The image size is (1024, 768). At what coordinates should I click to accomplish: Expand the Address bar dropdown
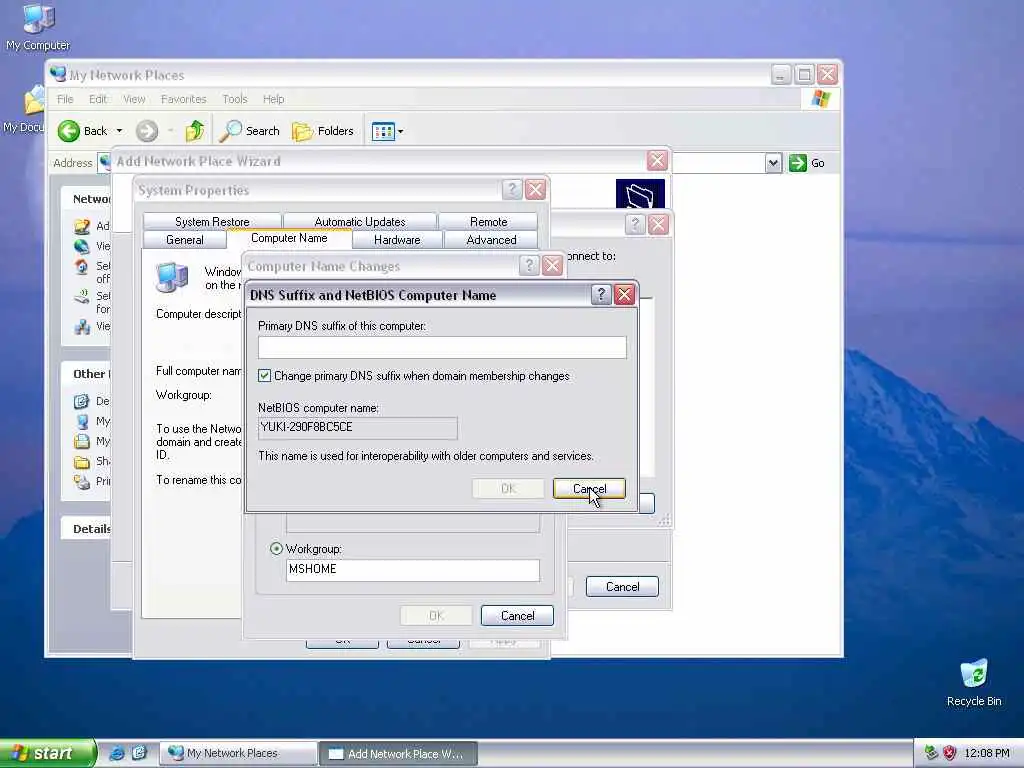(x=773, y=163)
